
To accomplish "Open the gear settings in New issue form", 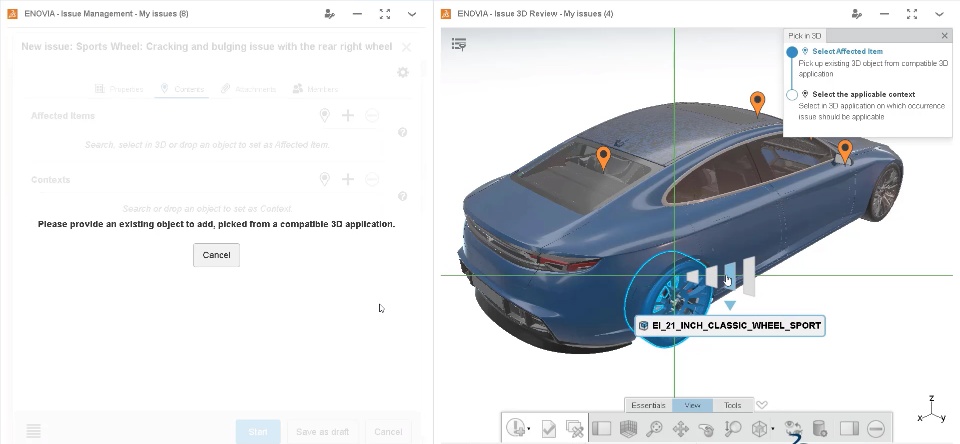I will click(403, 72).
